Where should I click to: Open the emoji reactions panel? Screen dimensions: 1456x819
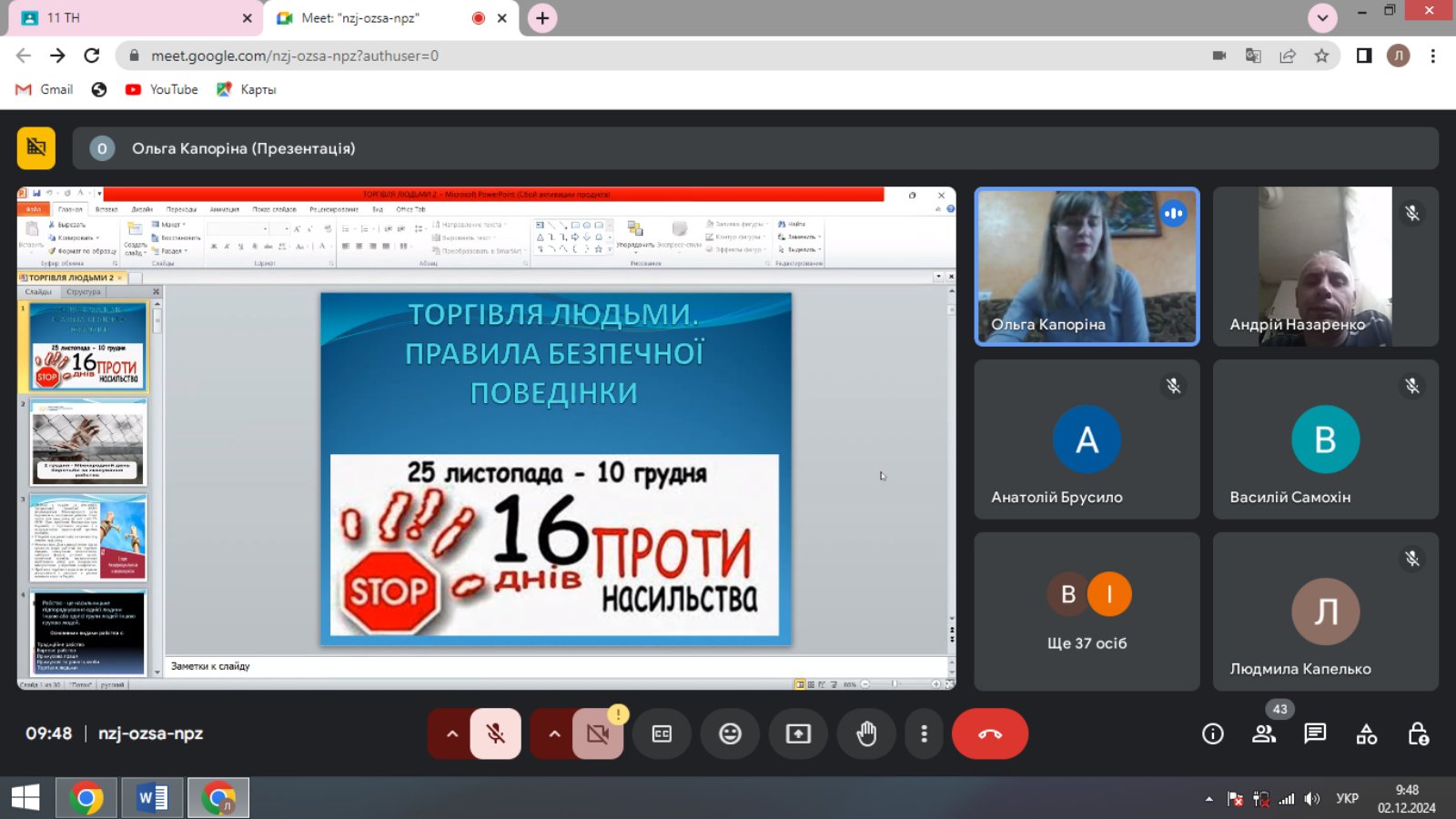730,733
